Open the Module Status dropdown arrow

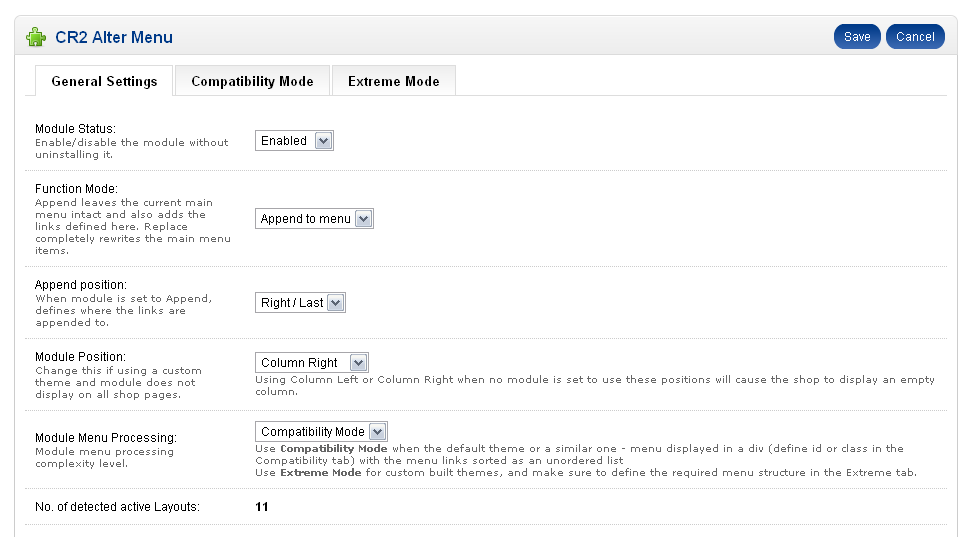point(323,141)
